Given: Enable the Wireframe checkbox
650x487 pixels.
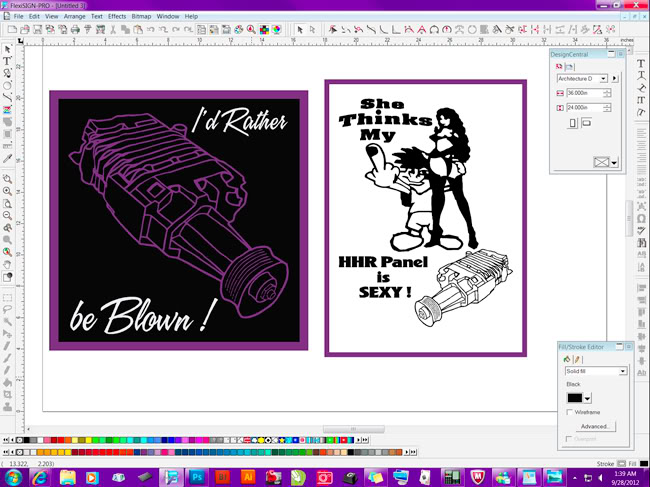Looking at the screenshot, I should [570, 412].
